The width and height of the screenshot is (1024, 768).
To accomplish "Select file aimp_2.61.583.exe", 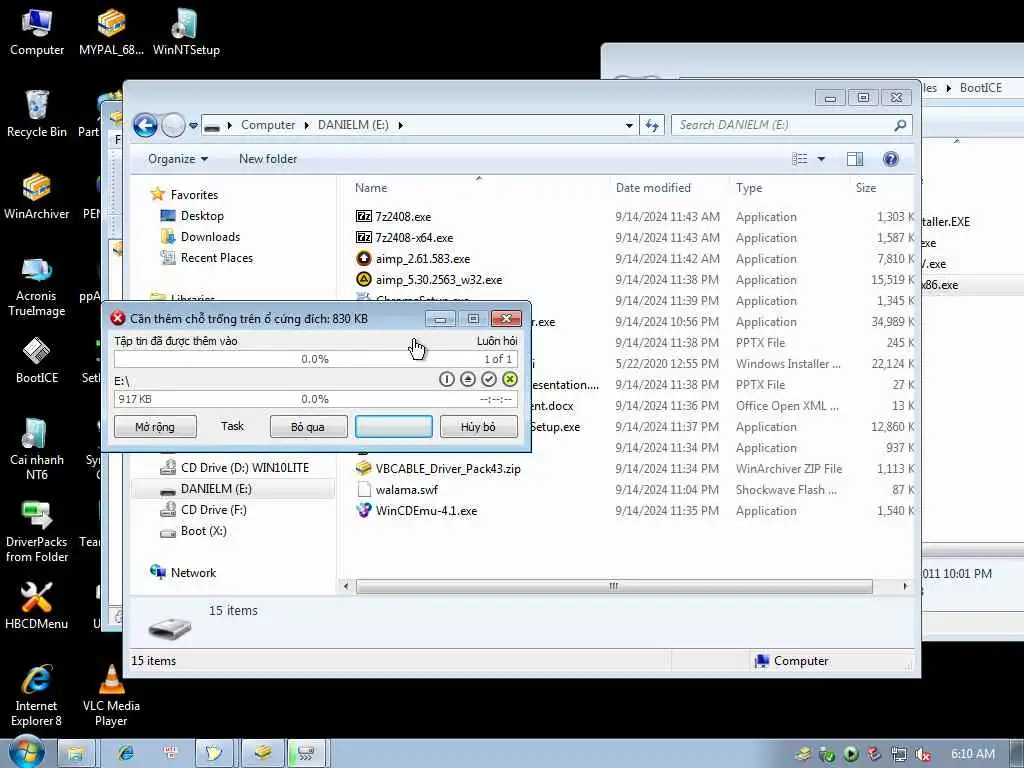I will 423,259.
